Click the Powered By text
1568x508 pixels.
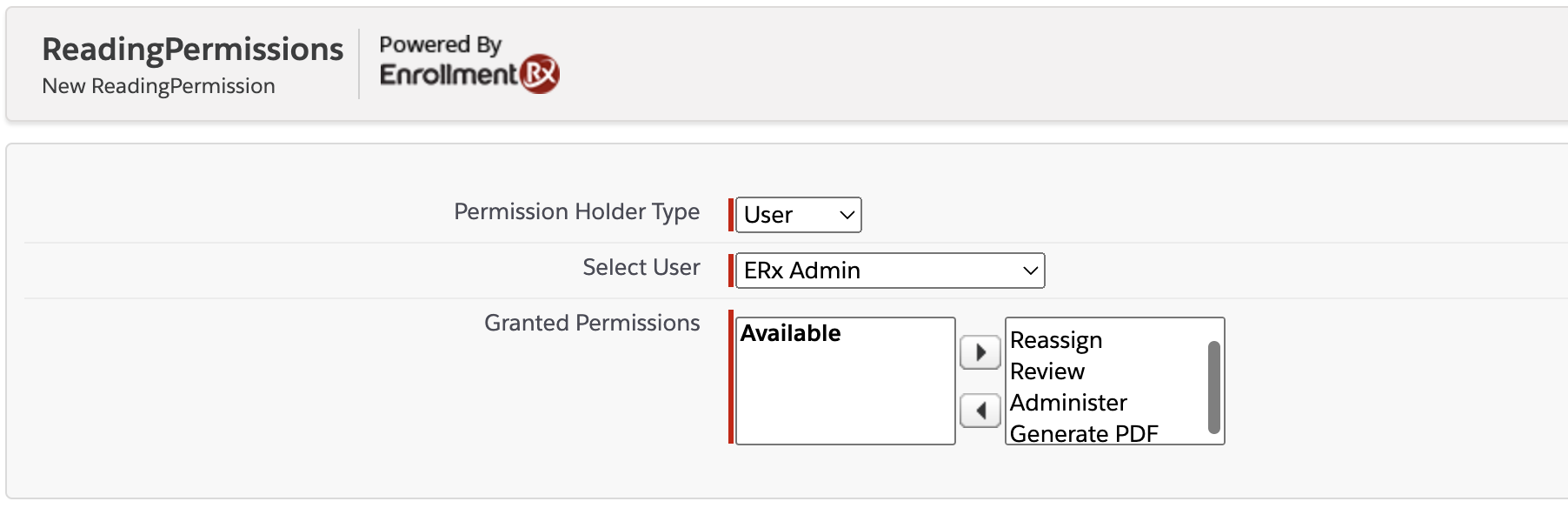(x=440, y=44)
